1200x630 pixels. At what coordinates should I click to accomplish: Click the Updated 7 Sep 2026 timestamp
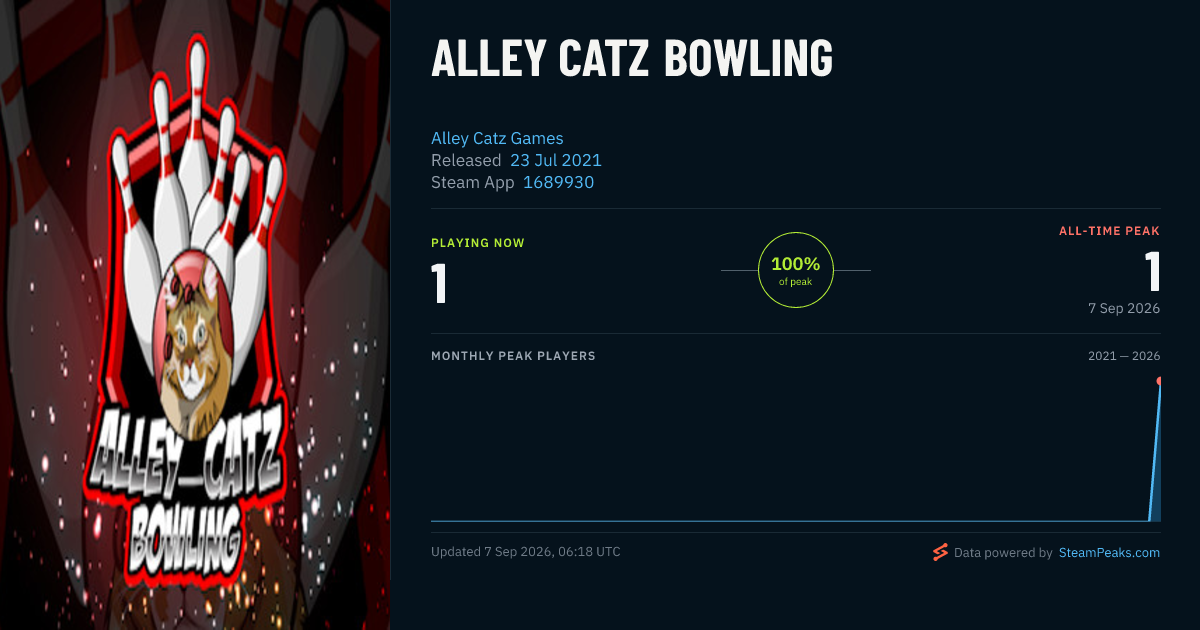pos(526,552)
